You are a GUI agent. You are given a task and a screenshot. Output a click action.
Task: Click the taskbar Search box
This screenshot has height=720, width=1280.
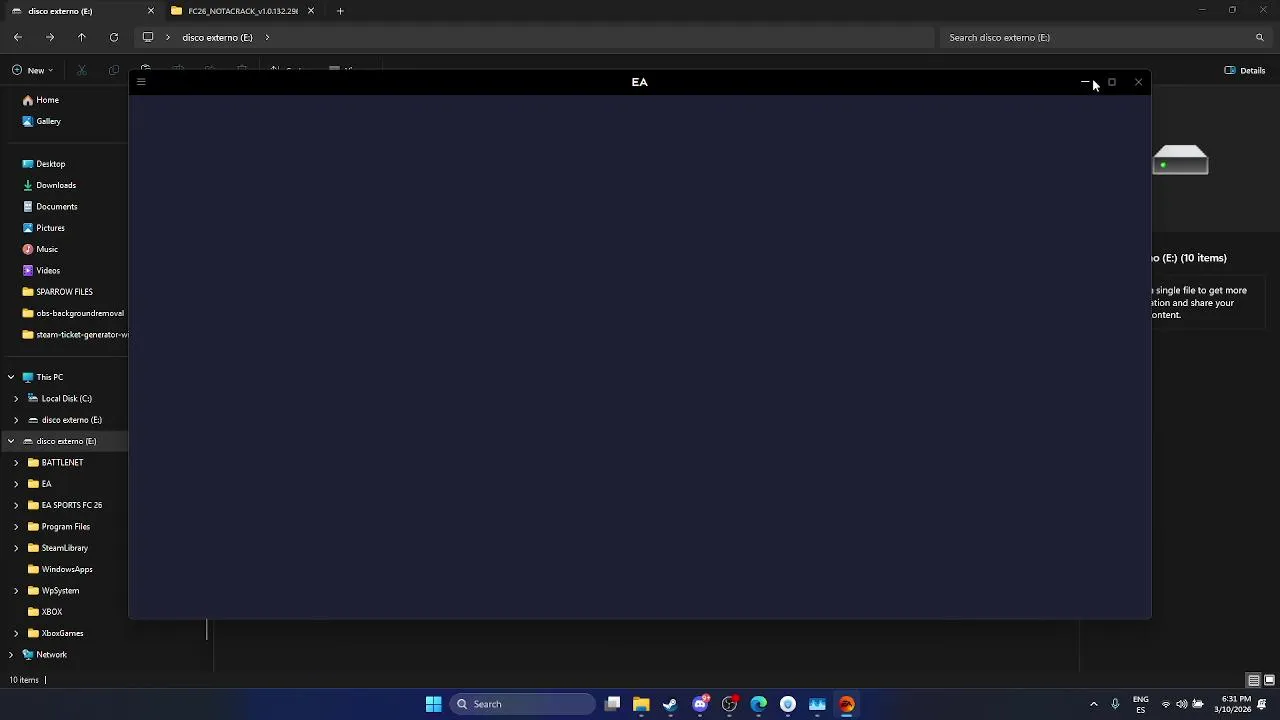click(x=523, y=704)
